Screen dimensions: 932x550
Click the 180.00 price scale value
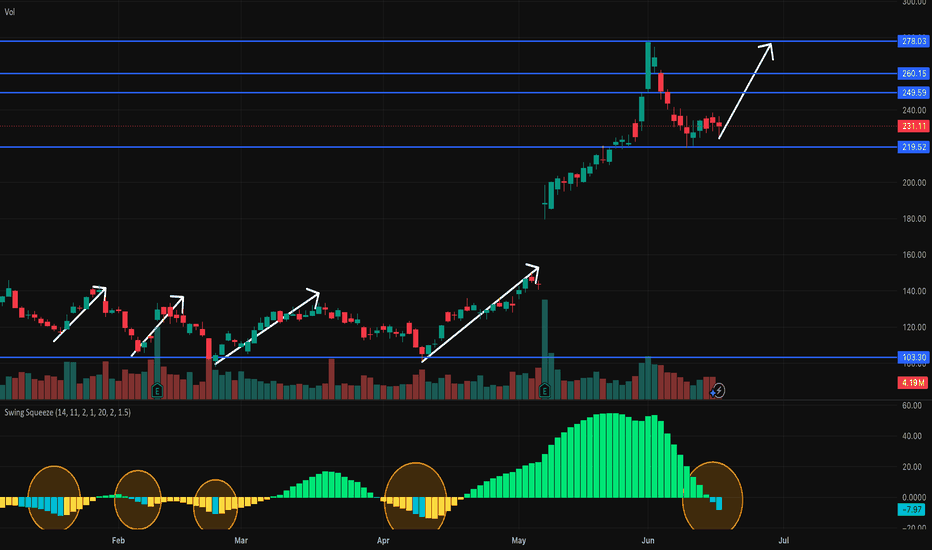(x=914, y=219)
